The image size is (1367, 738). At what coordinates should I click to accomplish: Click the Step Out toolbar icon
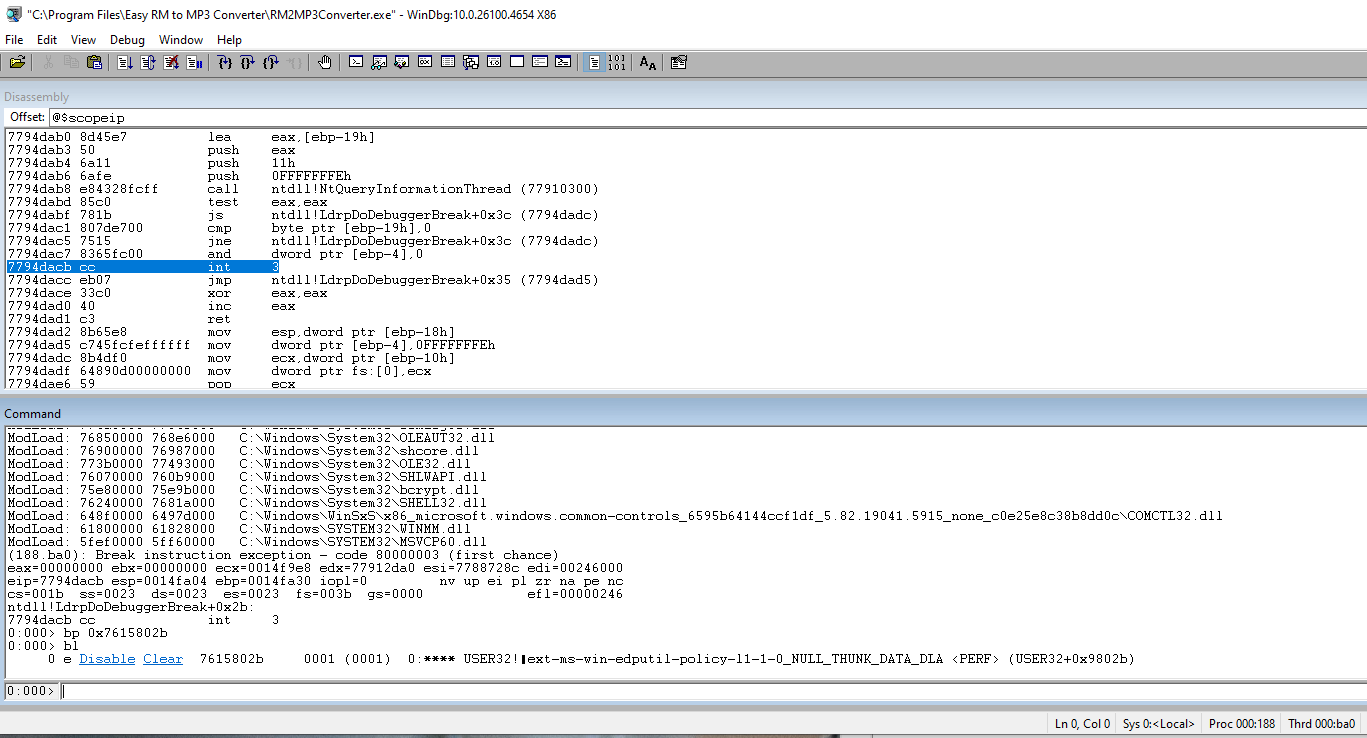271,63
